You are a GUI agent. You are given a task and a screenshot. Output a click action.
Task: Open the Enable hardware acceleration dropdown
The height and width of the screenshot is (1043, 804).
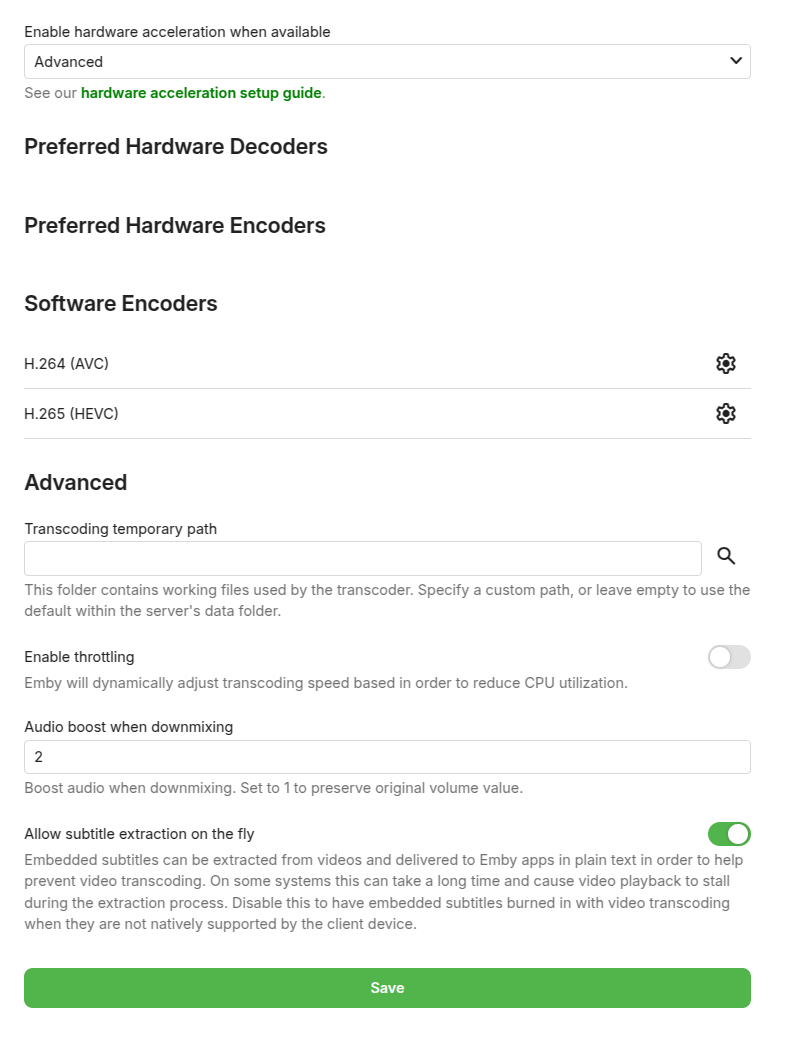click(x=387, y=61)
